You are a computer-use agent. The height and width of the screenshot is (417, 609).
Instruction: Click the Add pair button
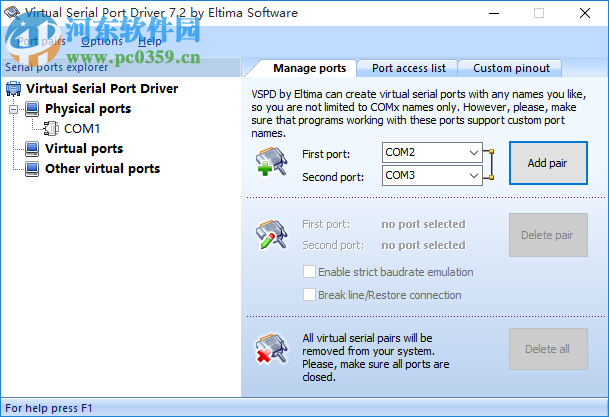[x=548, y=163]
